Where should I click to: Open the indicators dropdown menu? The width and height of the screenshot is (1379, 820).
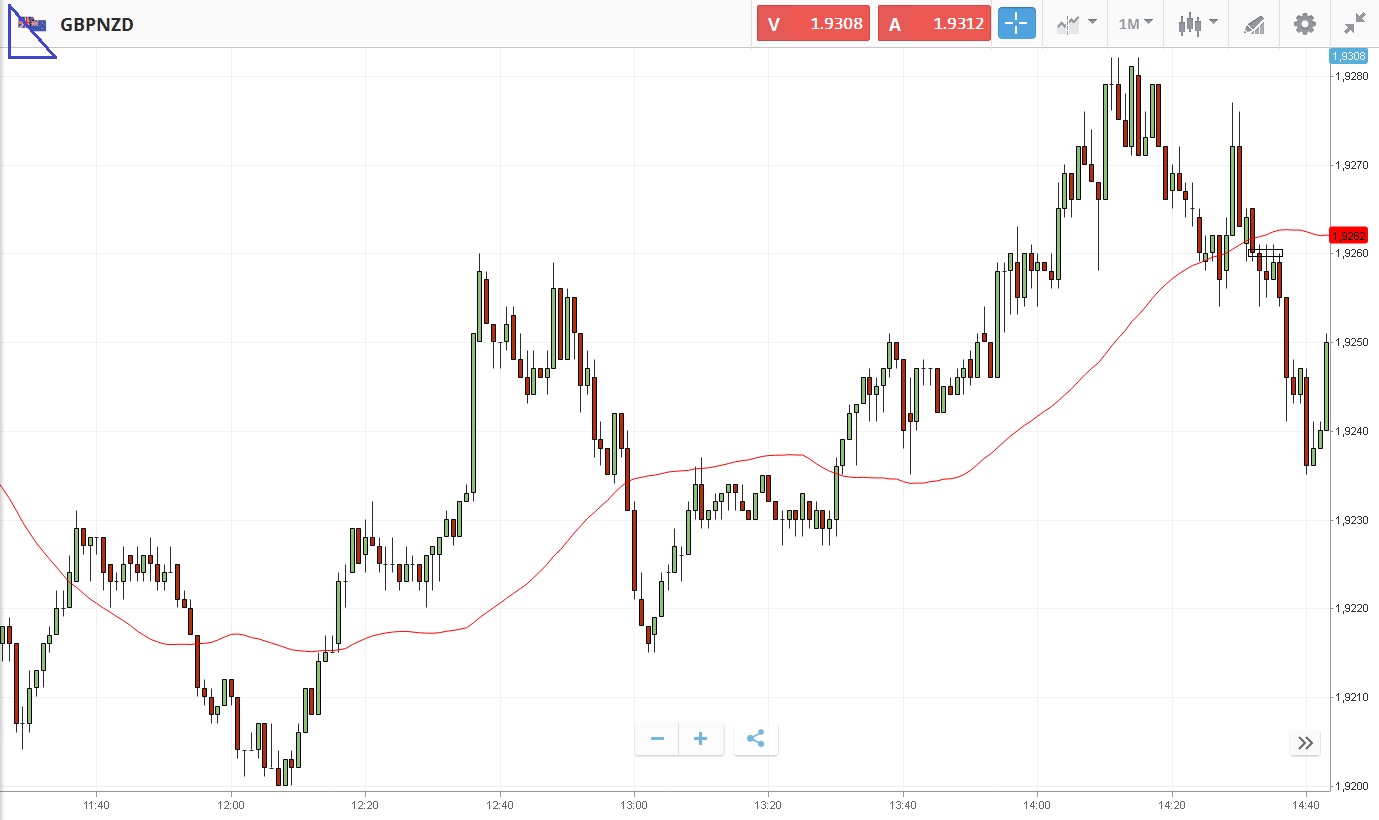1076,24
